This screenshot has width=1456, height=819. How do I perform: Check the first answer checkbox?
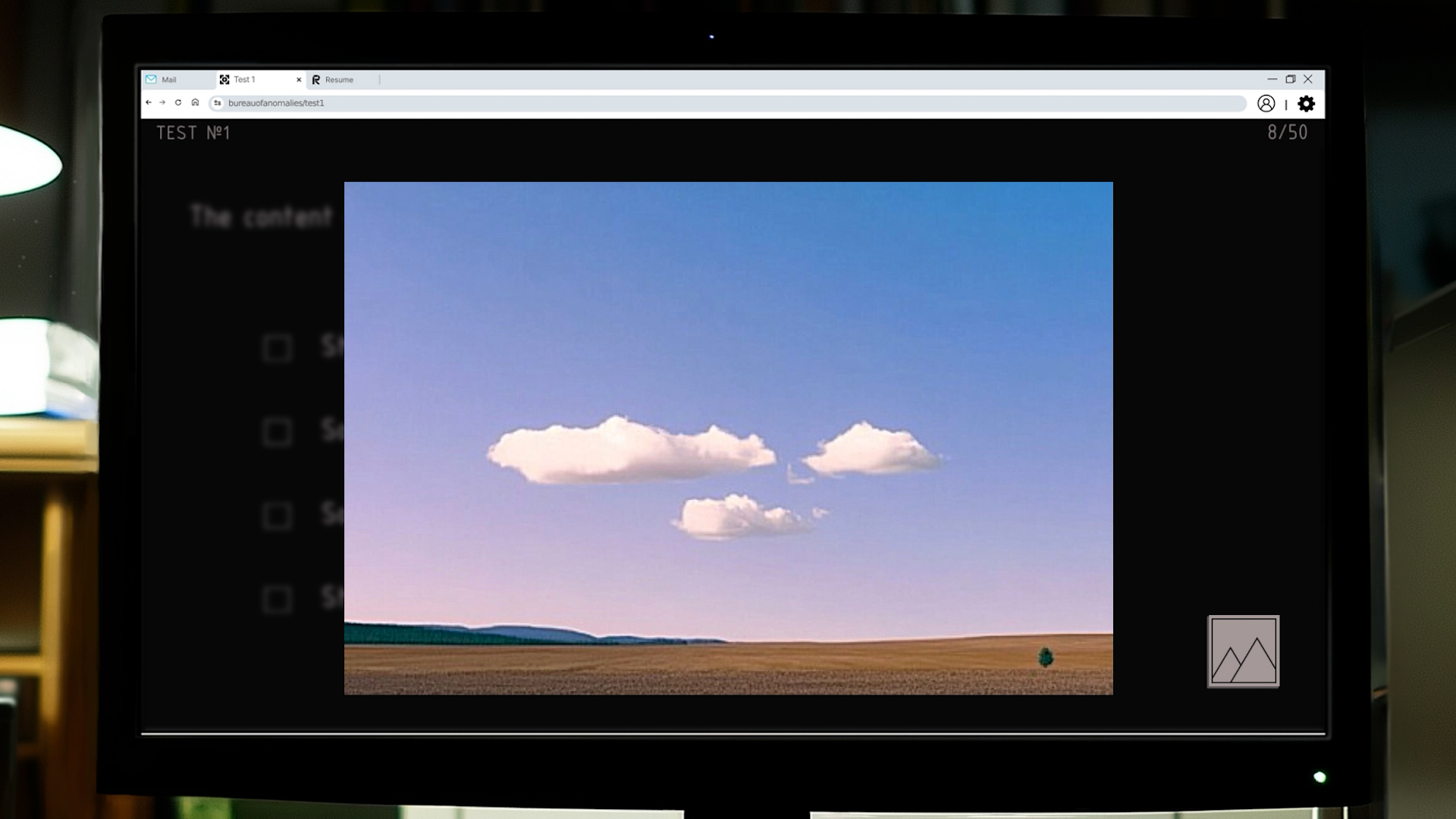[x=276, y=348]
